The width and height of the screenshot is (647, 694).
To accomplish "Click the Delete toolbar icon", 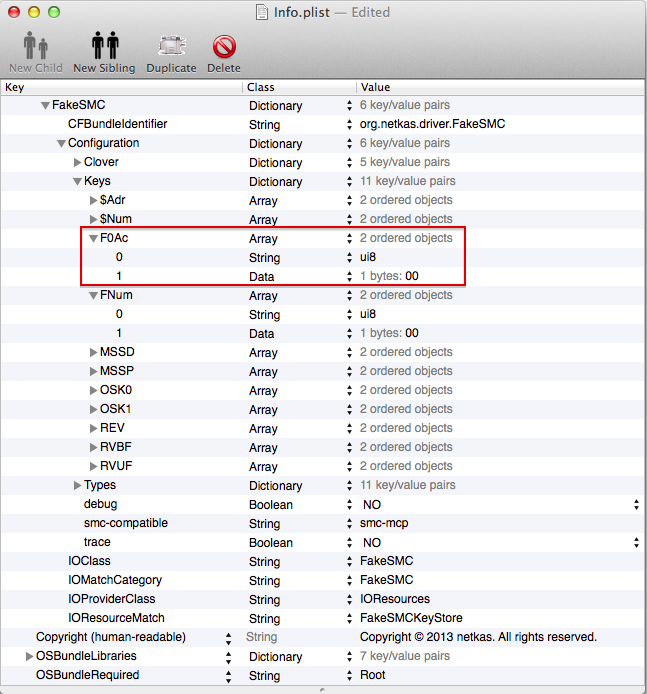I will [223, 47].
